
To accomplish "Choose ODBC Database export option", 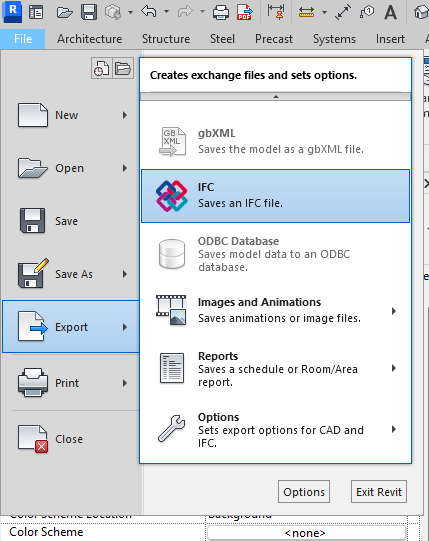I will [275, 254].
